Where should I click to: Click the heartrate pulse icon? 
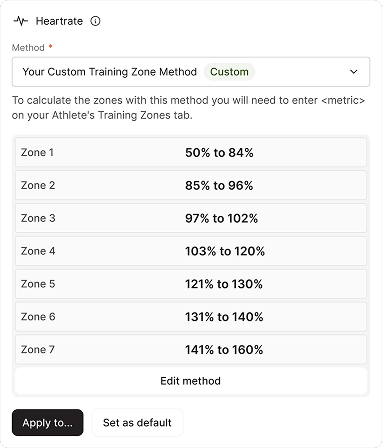pyautogui.click(x=21, y=21)
